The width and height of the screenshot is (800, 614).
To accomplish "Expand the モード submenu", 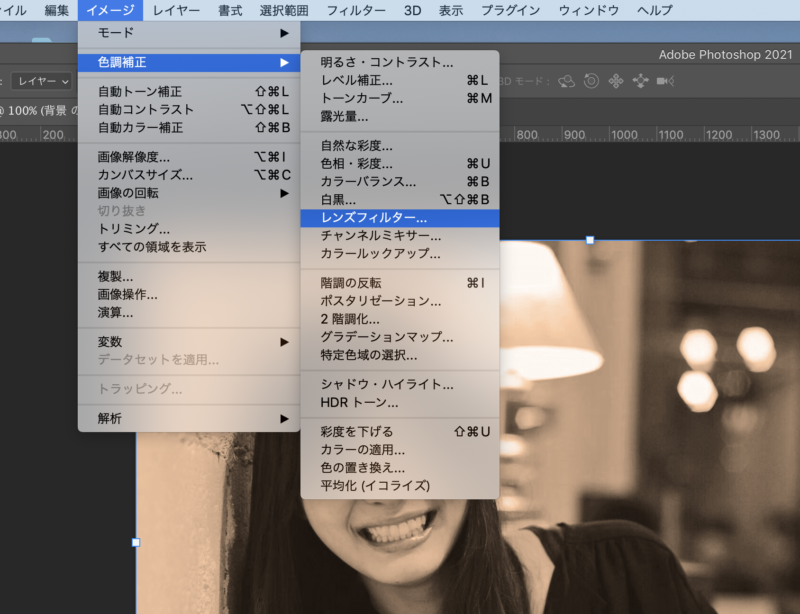I will tap(188, 33).
